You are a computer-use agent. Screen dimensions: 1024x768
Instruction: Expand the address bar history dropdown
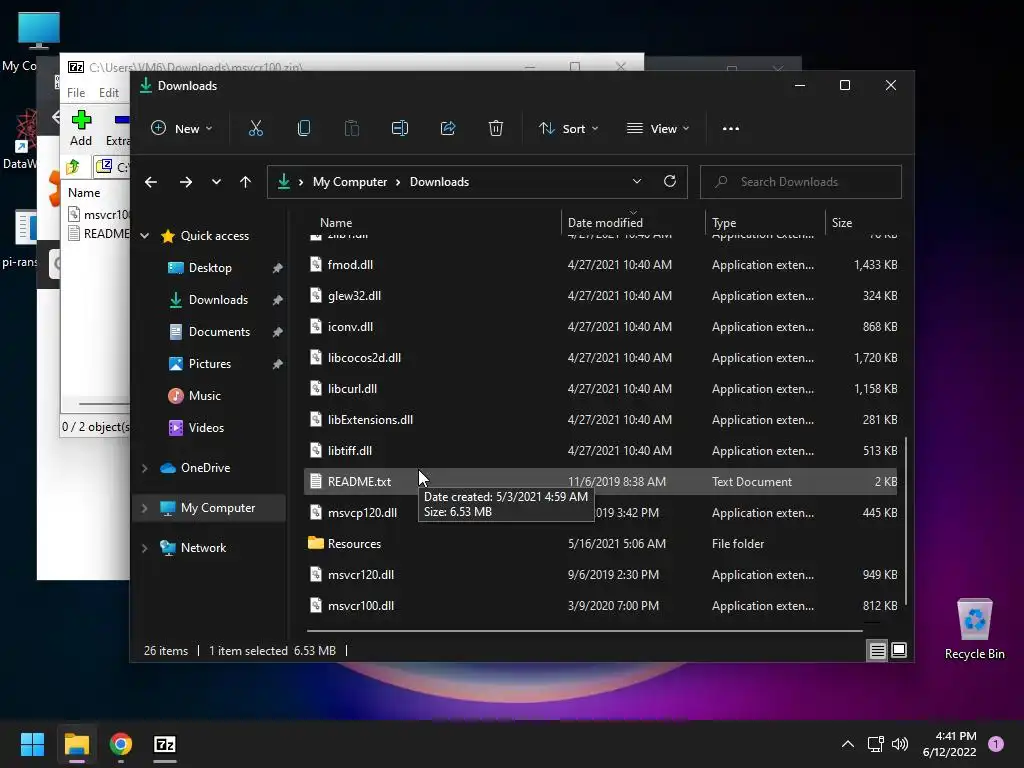(x=637, y=182)
